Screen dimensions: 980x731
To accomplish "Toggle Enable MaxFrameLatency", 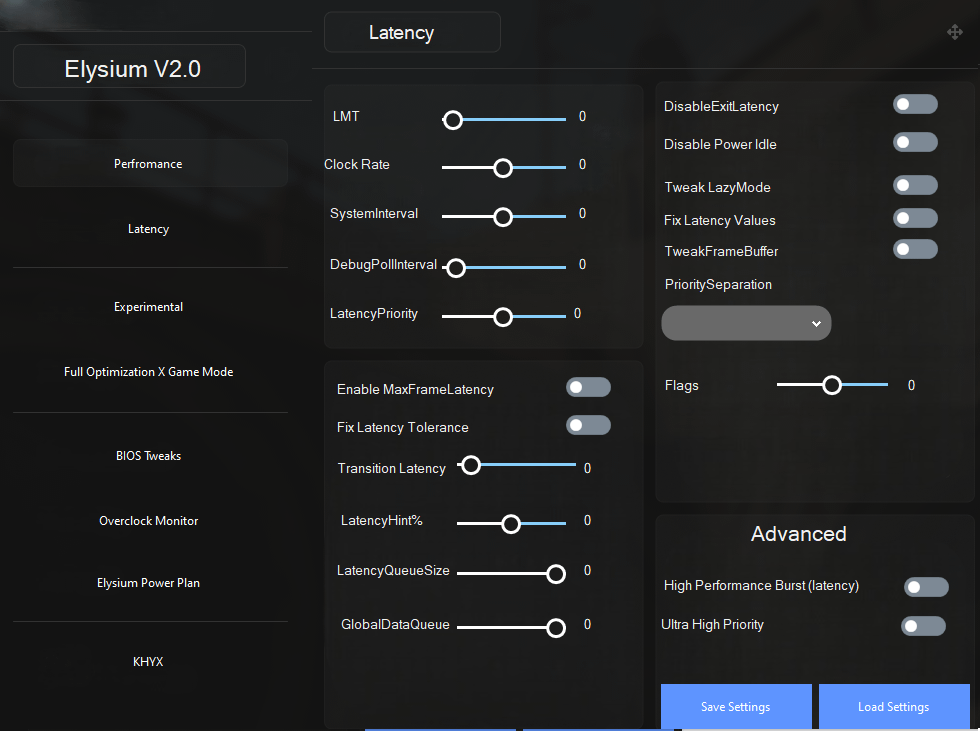I will [588, 387].
